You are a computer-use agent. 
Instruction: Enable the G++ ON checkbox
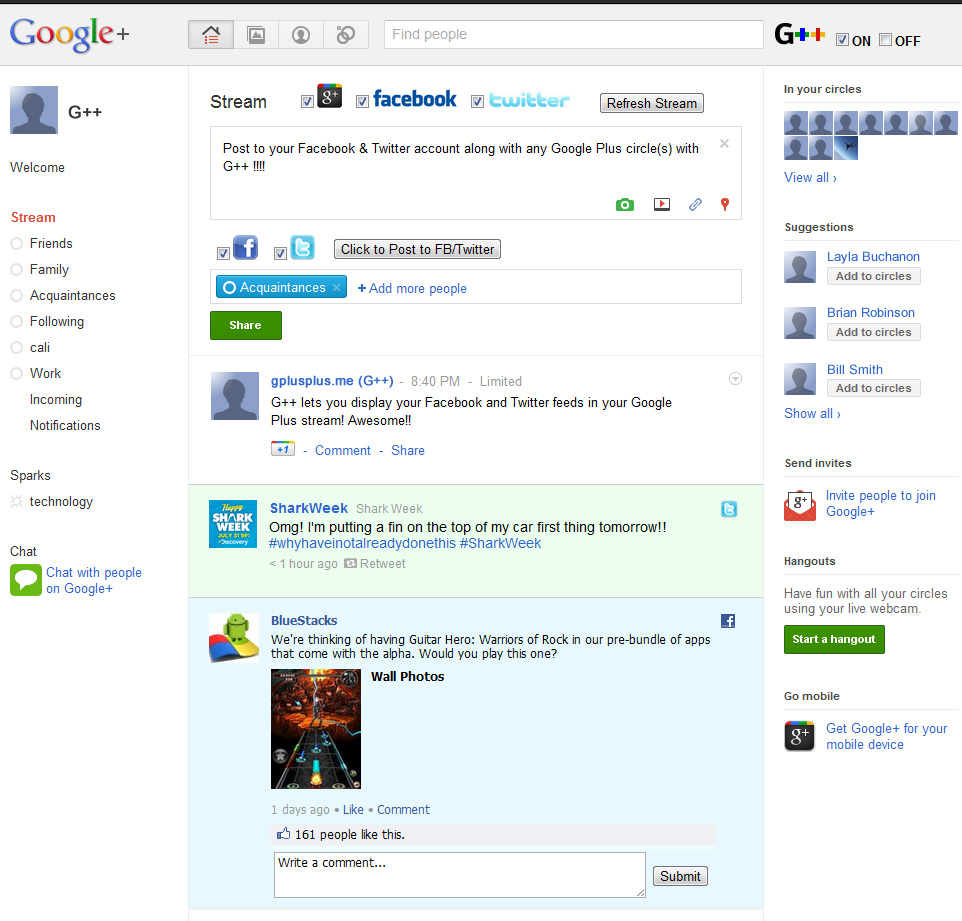point(842,40)
